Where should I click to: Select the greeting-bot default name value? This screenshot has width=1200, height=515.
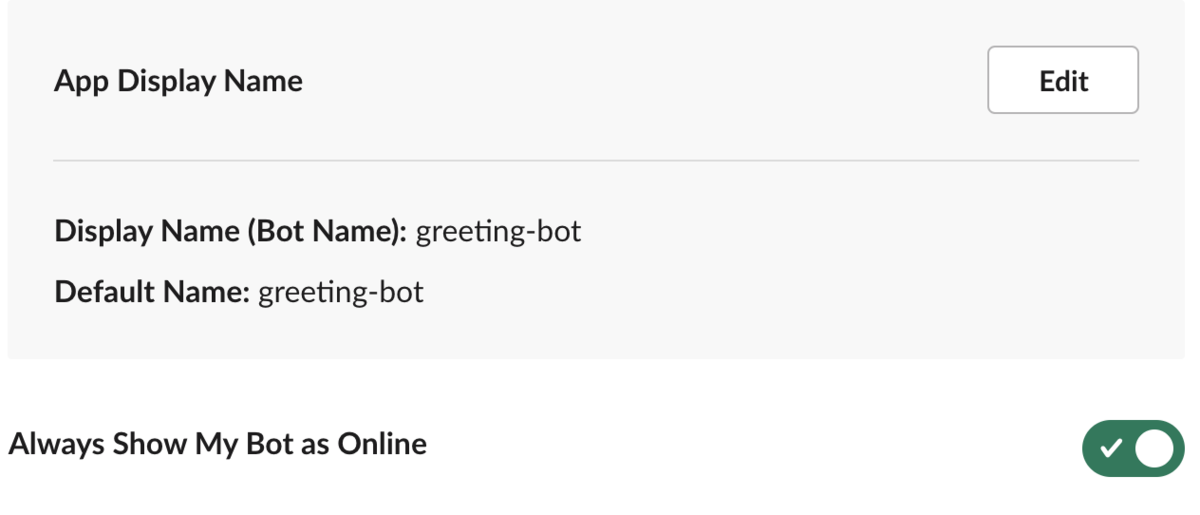341,293
